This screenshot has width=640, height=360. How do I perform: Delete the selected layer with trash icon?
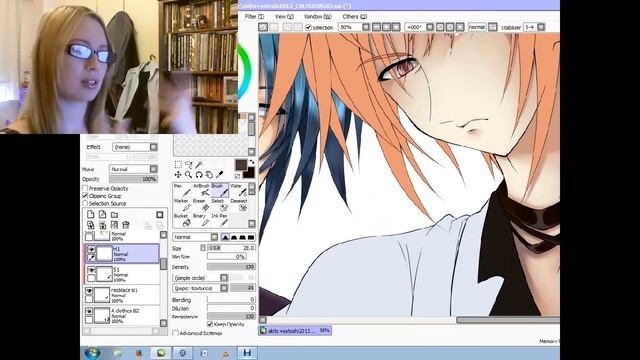126,225
